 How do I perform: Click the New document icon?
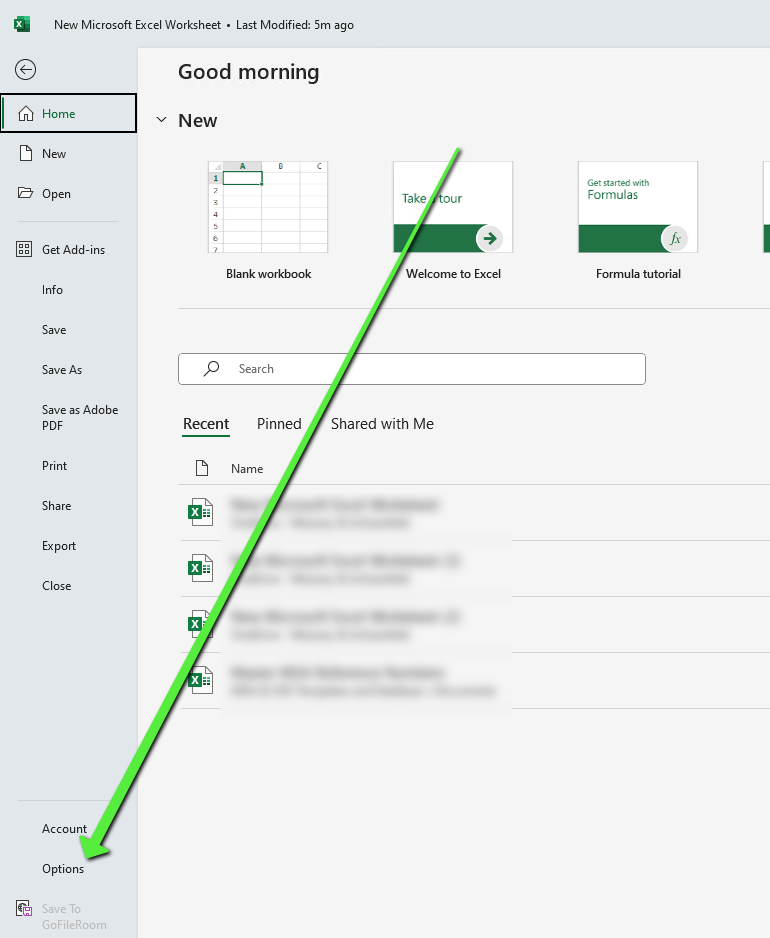[26, 153]
